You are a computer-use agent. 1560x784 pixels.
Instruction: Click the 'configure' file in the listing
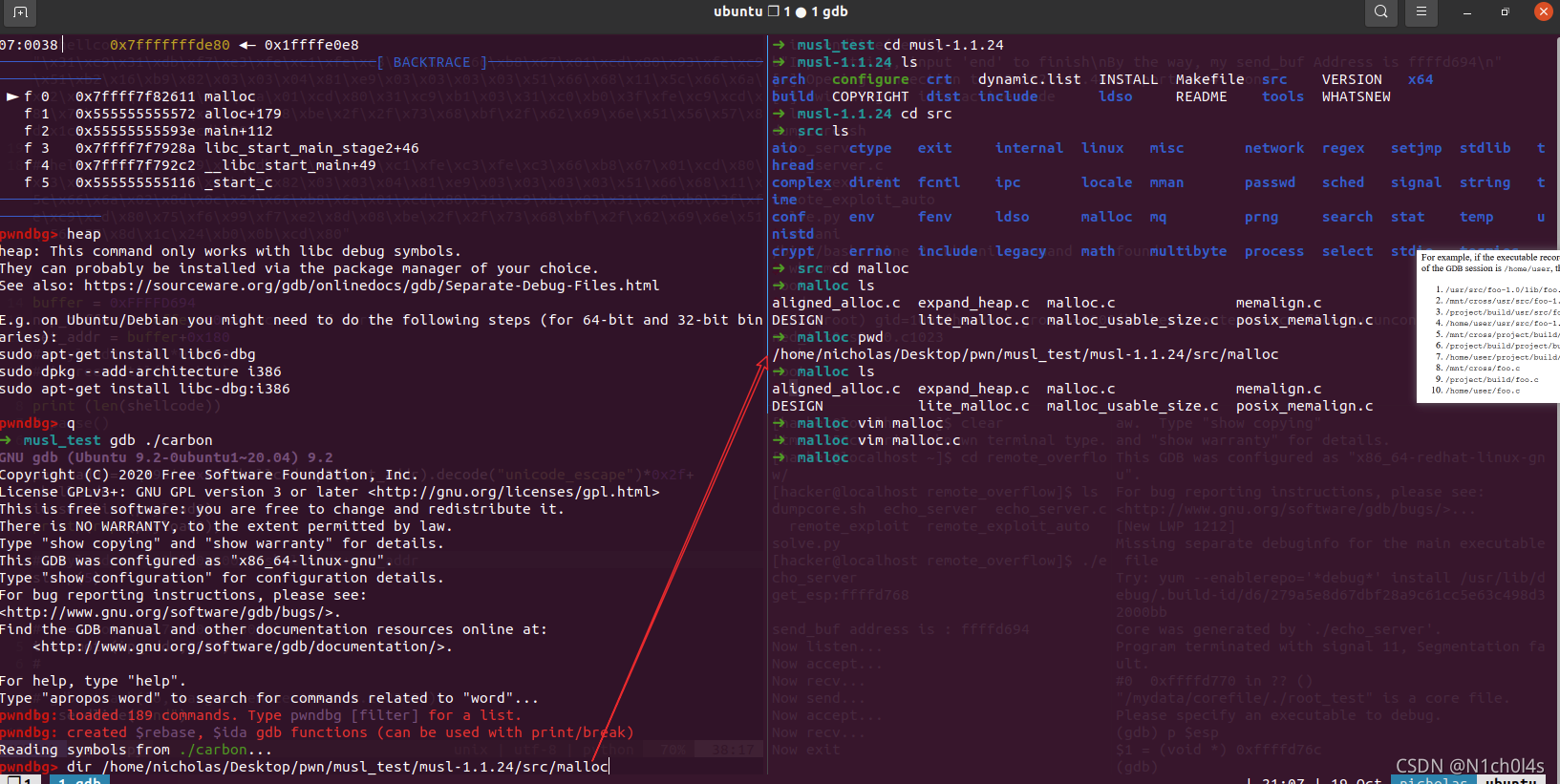point(870,79)
